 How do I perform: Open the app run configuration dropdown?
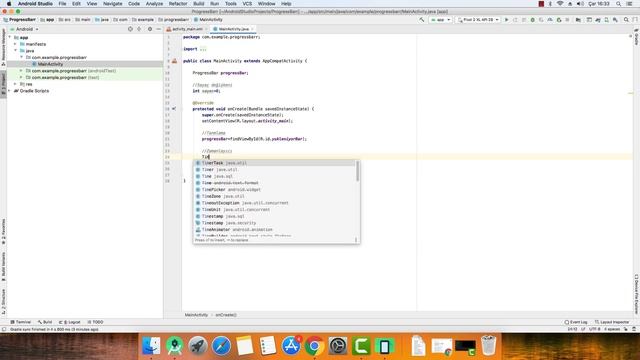(440, 20)
